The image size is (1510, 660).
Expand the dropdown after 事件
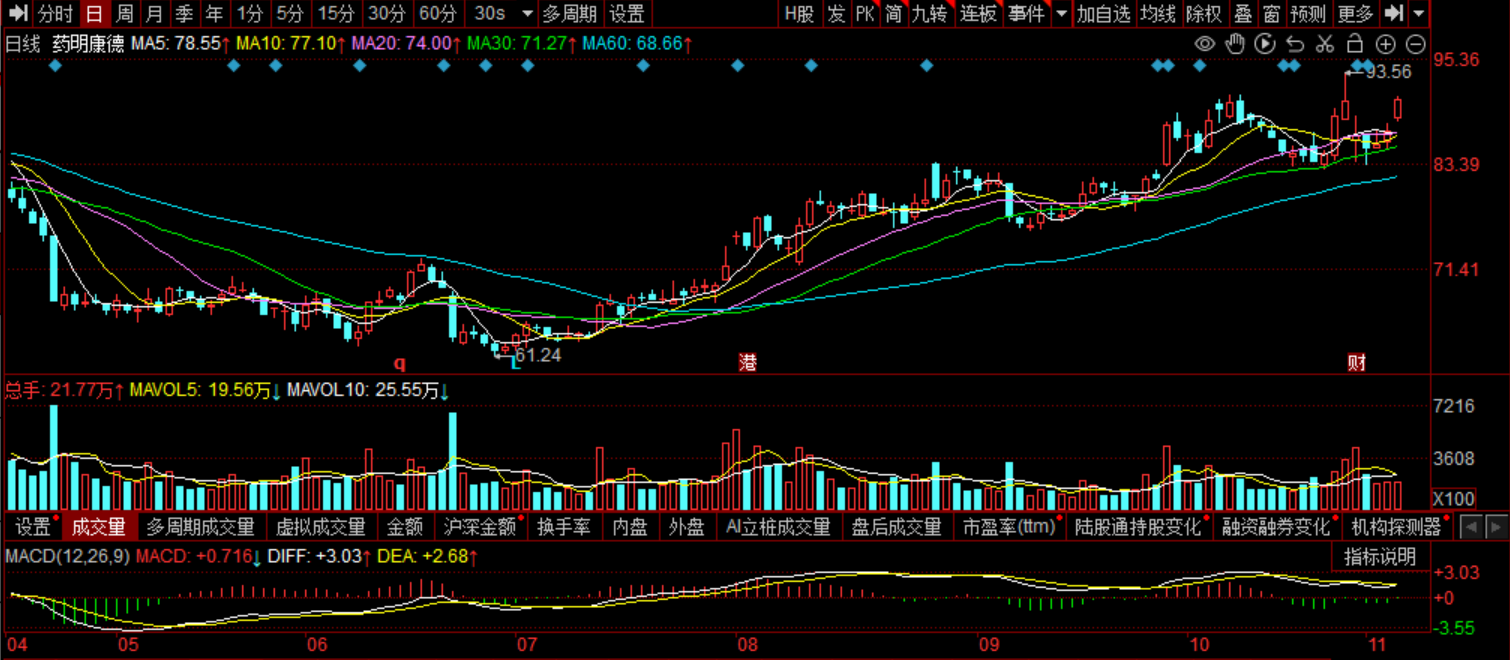pos(1060,14)
